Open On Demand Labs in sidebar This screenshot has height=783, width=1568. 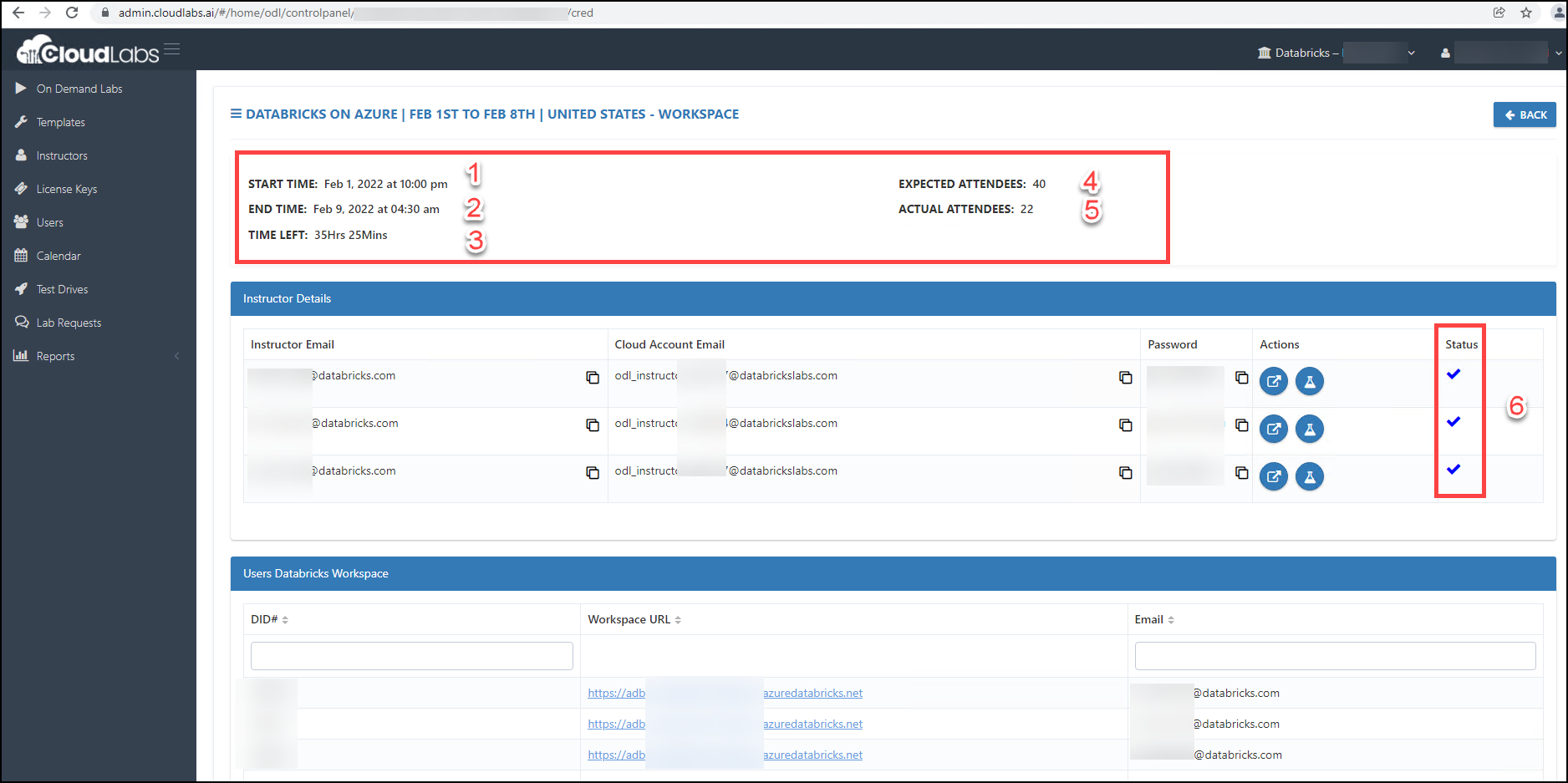(x=79, y=89)
